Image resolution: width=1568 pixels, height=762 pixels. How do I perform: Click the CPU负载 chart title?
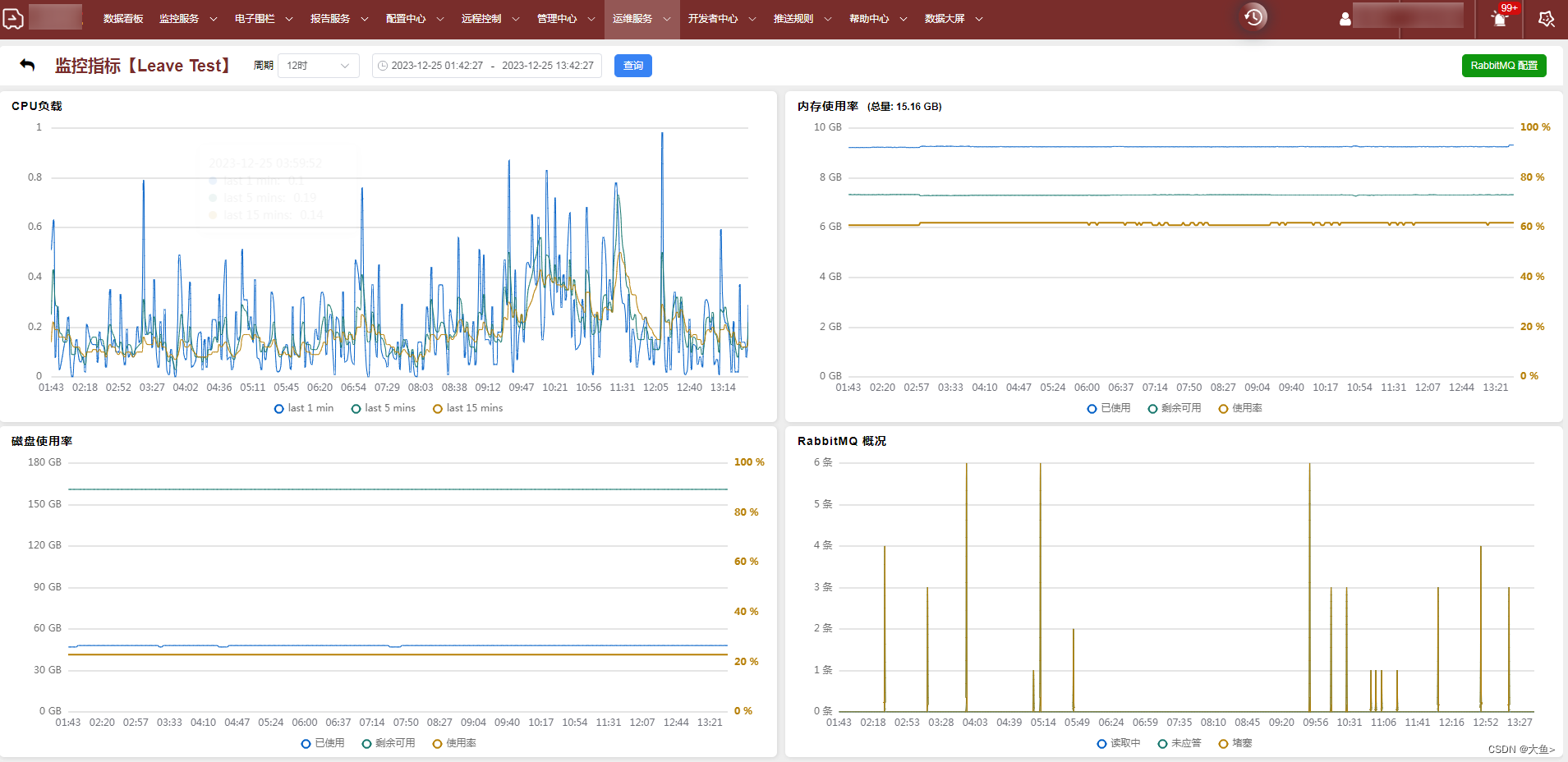pyautogui.click(x=37, y=106)
